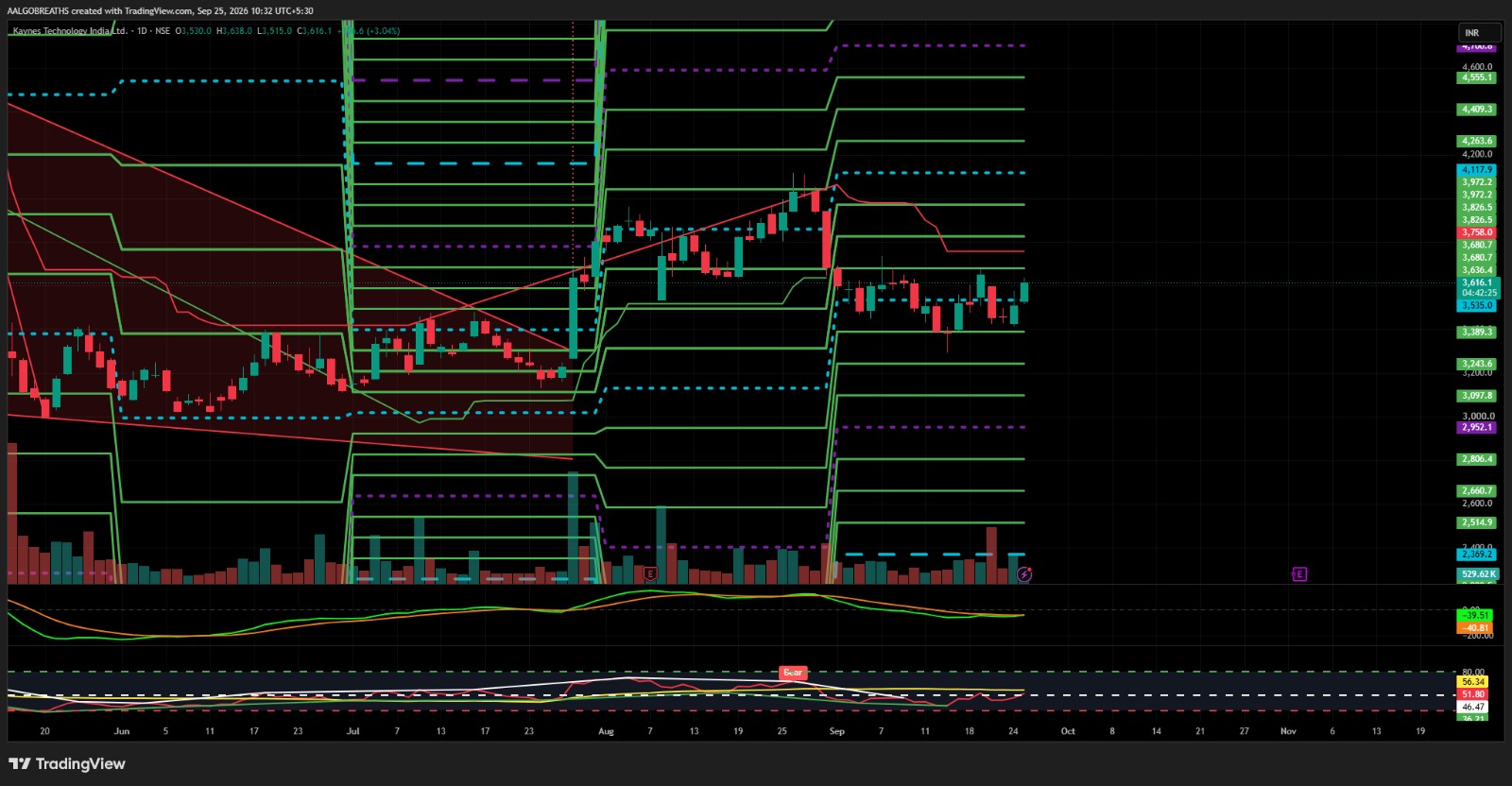Click the 529.62K volume label
Viewport: 1512px width, 786px height.
click(1478, 573)
